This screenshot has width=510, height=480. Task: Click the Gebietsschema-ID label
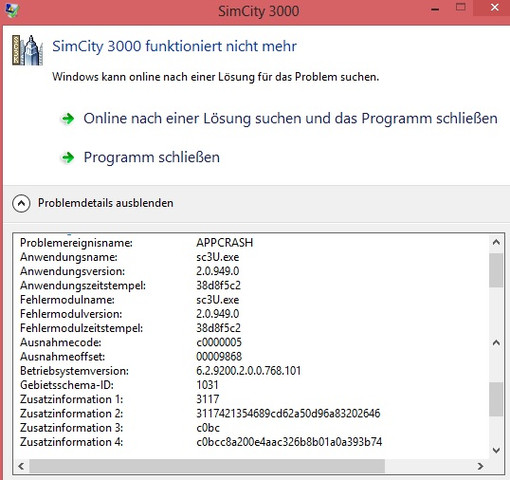[x=67, y=385]
